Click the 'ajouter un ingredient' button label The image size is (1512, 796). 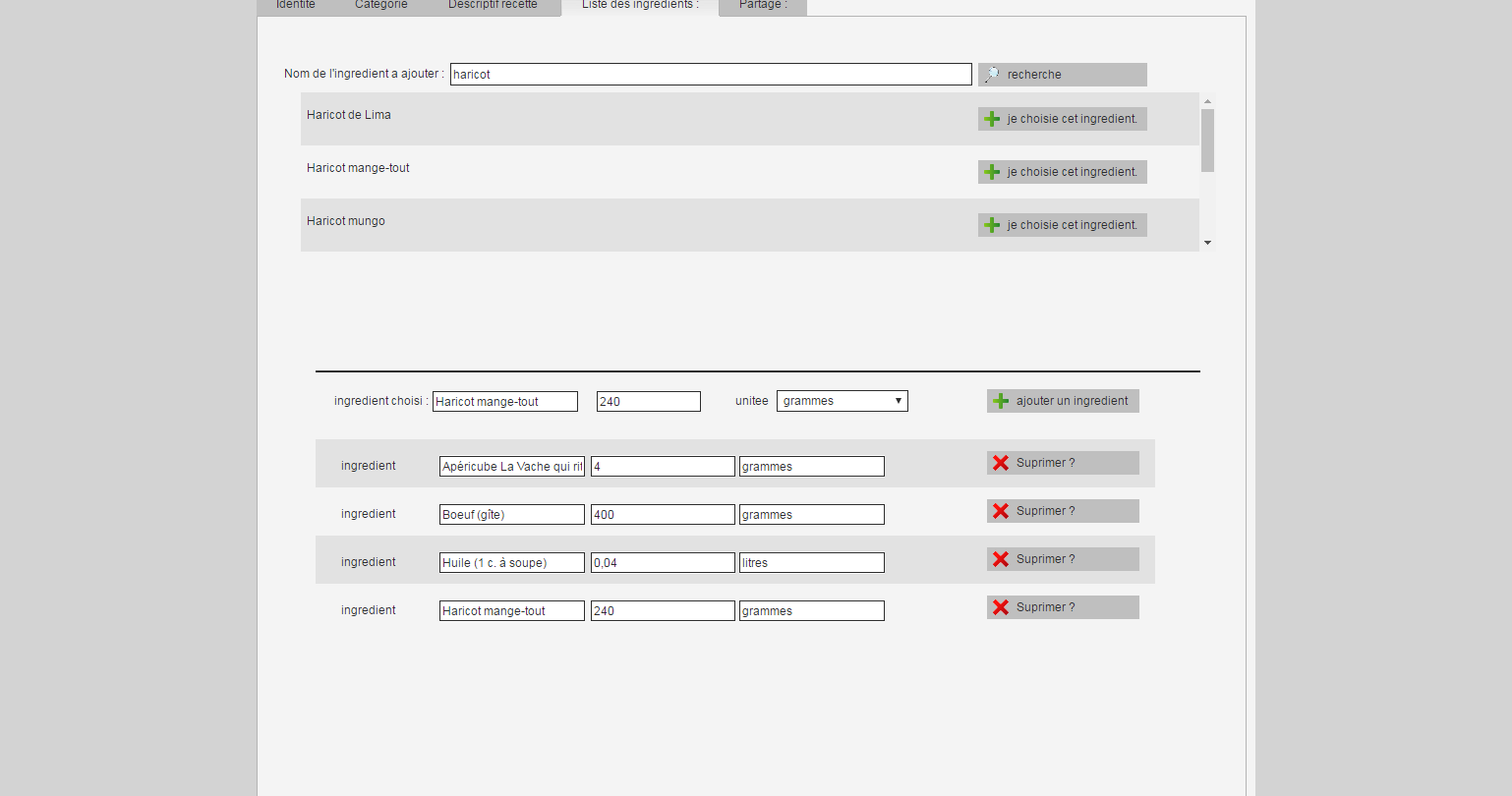[x=1073, y=401]
